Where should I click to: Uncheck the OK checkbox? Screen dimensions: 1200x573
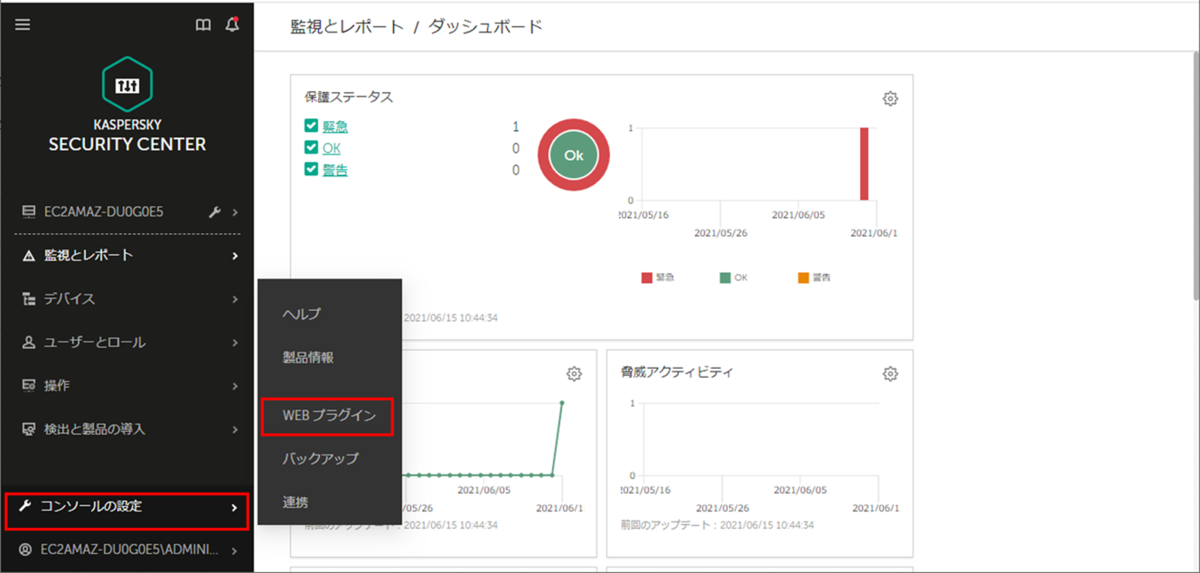(311, 148)
